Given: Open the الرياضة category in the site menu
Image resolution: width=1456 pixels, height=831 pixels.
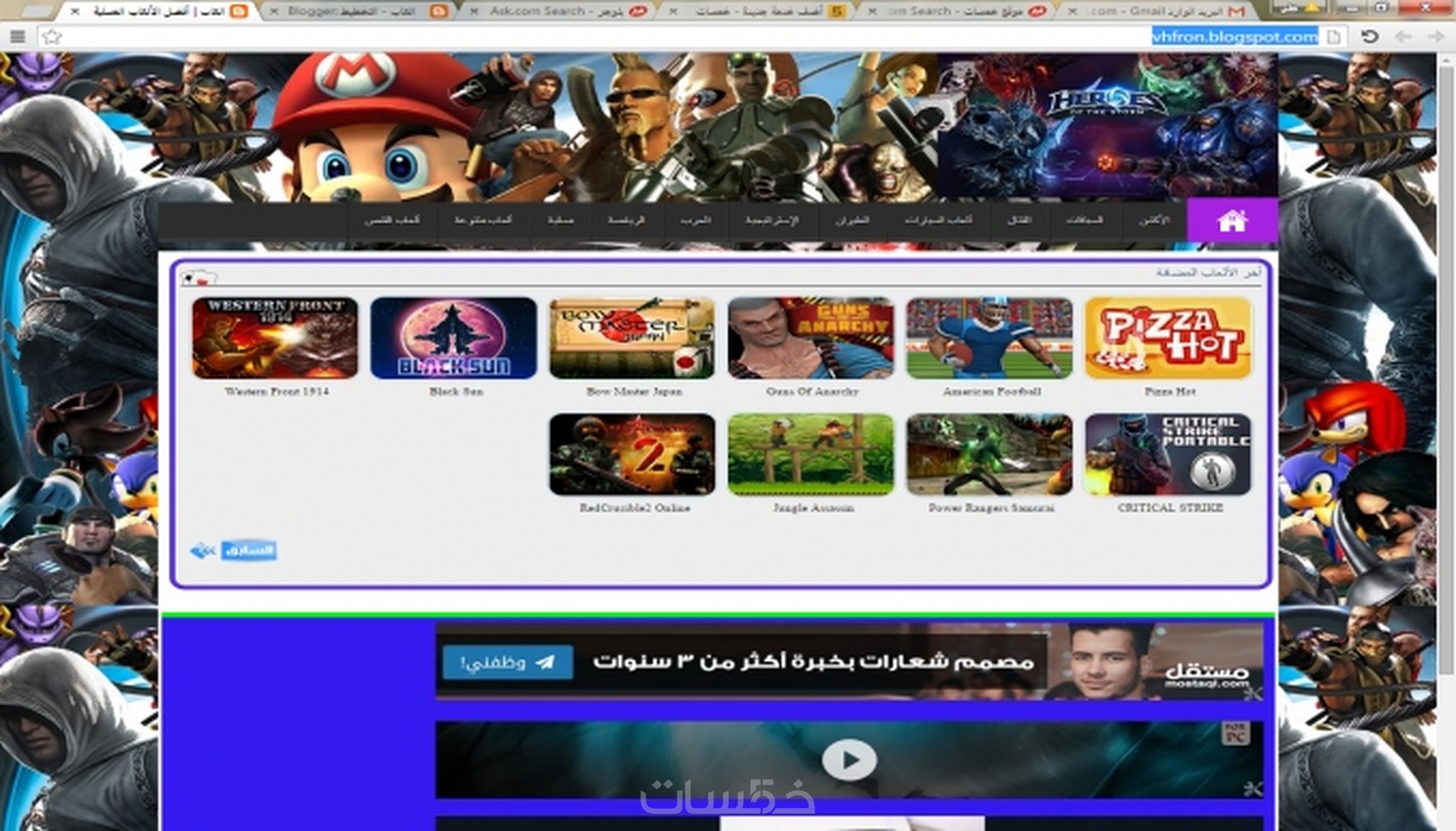Looking at the screenshot, I should coord(626,220).
